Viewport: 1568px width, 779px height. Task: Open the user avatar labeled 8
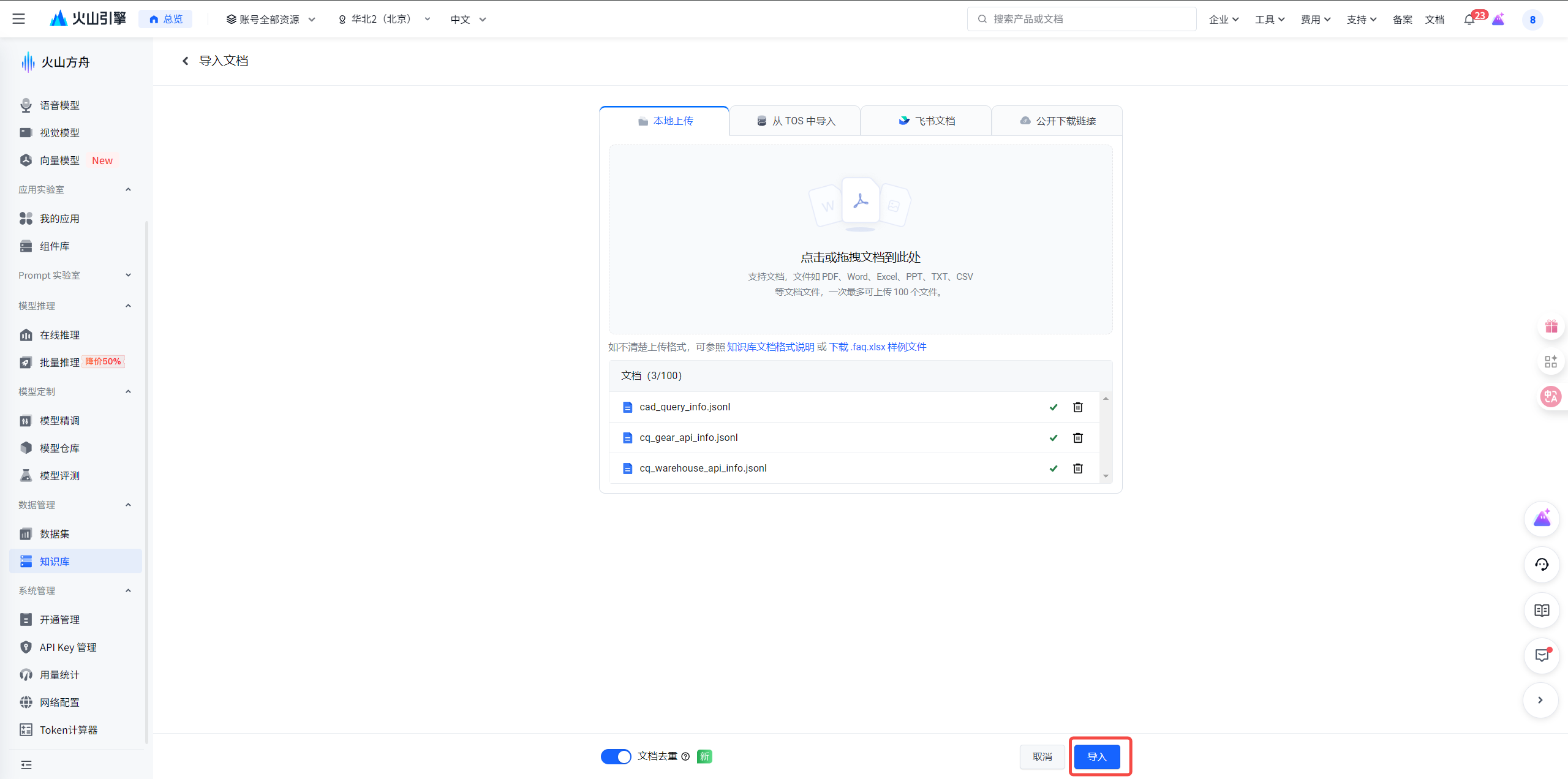tap(1532, 20)
